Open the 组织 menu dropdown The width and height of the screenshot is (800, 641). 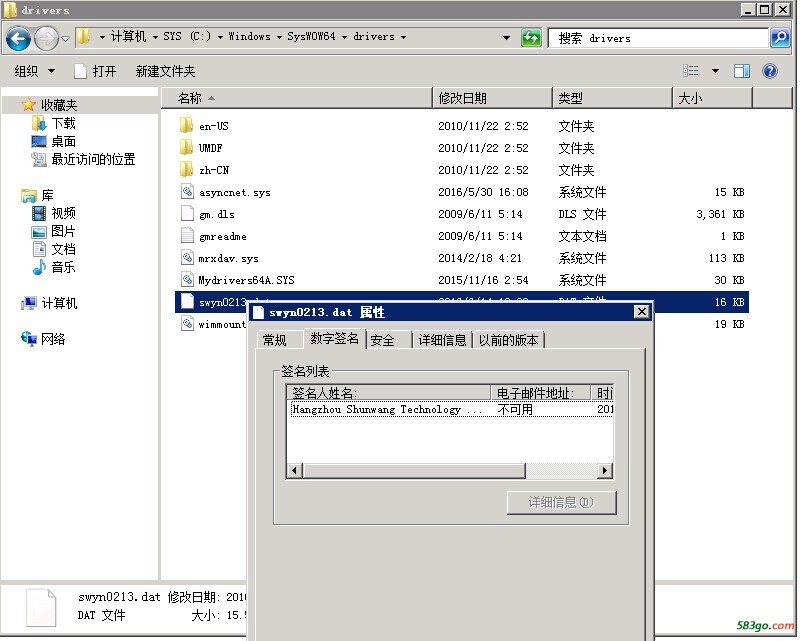[32, 71]
